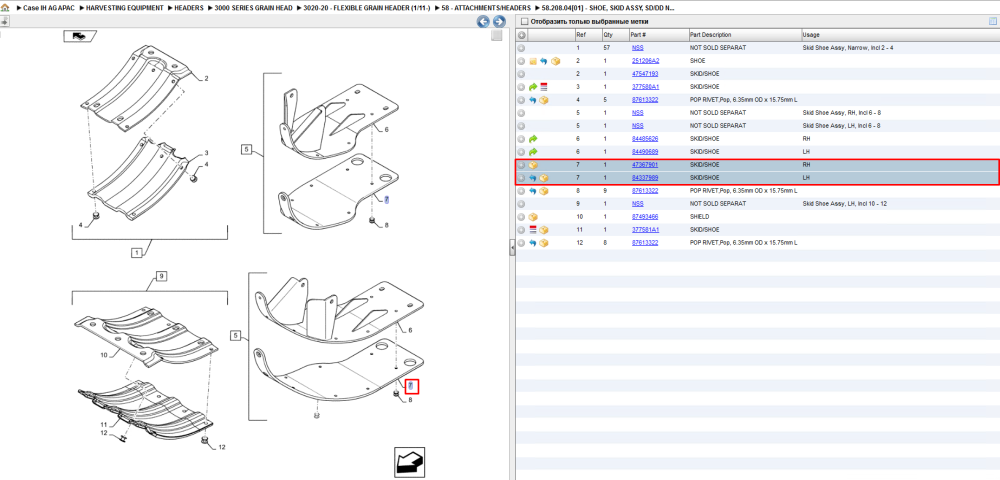Collapse the diagram panel via splitter arrow
1000x480 pixels.
tap(511, 248)
